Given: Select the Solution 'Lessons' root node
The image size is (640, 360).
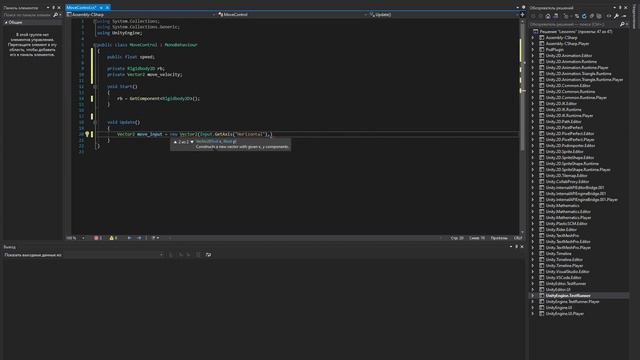Looking at the screenshot, I should coord(576,31).
